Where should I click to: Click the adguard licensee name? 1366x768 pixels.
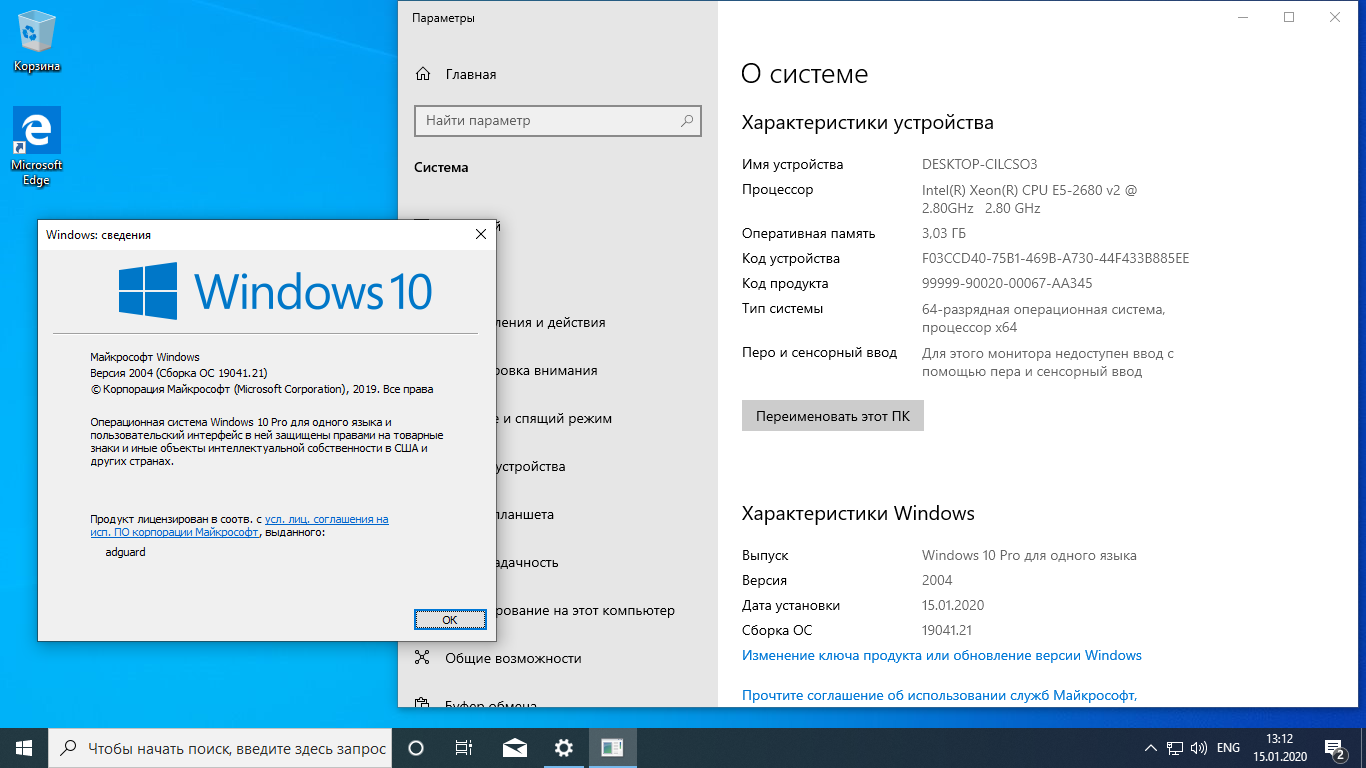click(x=125, y=552)
